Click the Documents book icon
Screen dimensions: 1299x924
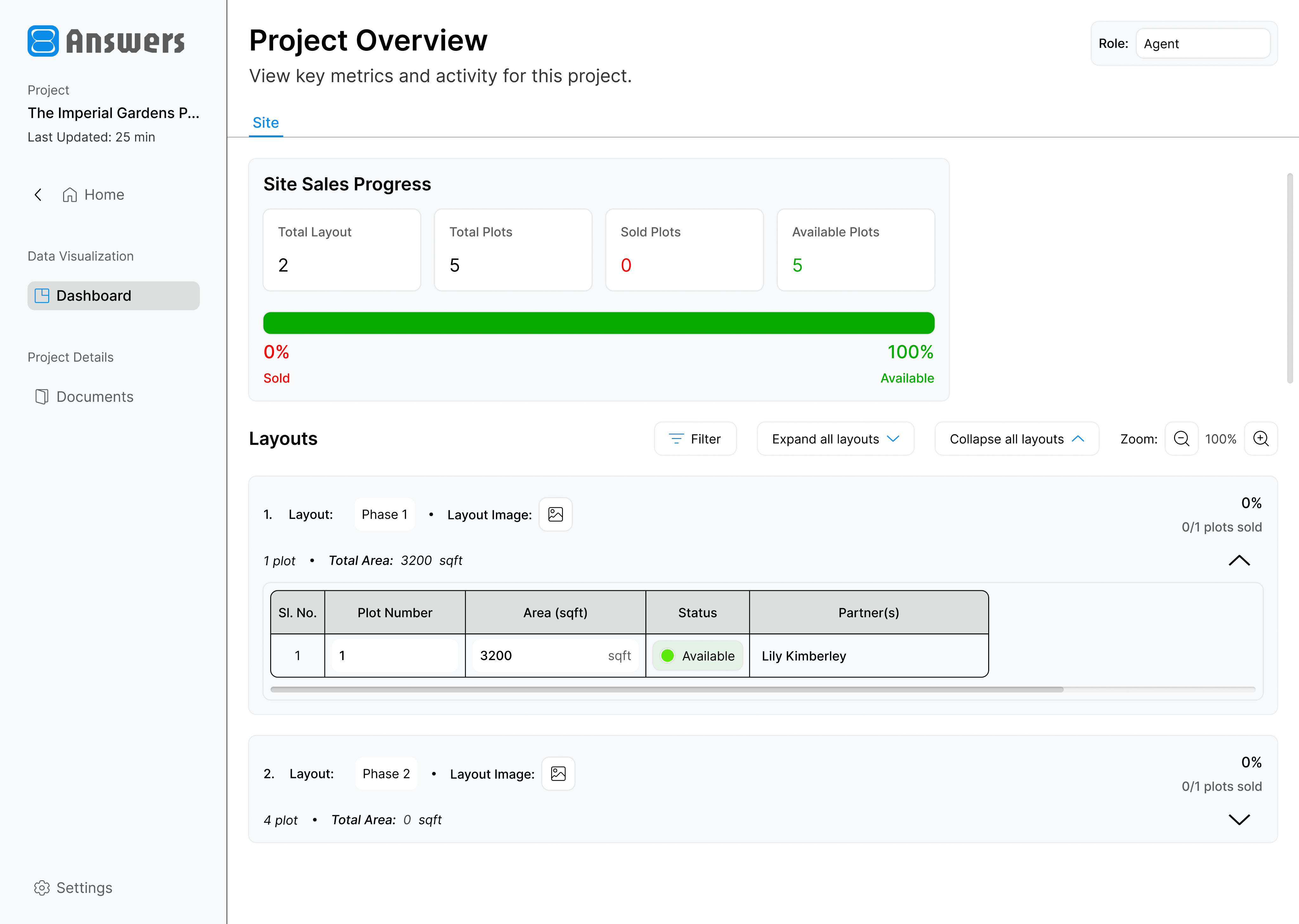coord(42,396)
